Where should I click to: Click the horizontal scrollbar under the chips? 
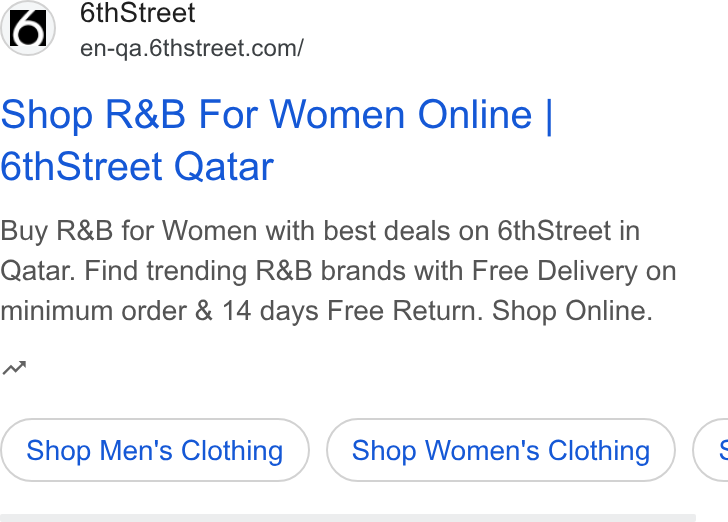(x=348, y=518)
